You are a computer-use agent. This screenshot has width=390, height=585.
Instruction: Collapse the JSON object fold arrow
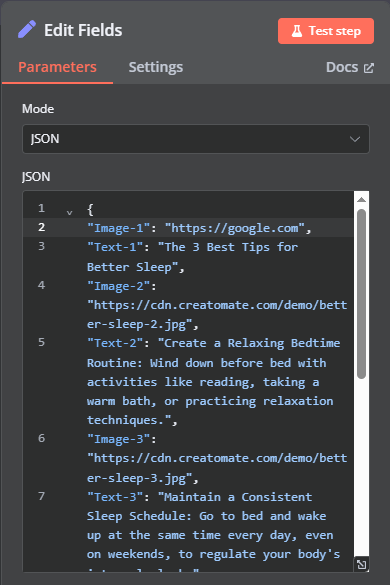(69, 213)
